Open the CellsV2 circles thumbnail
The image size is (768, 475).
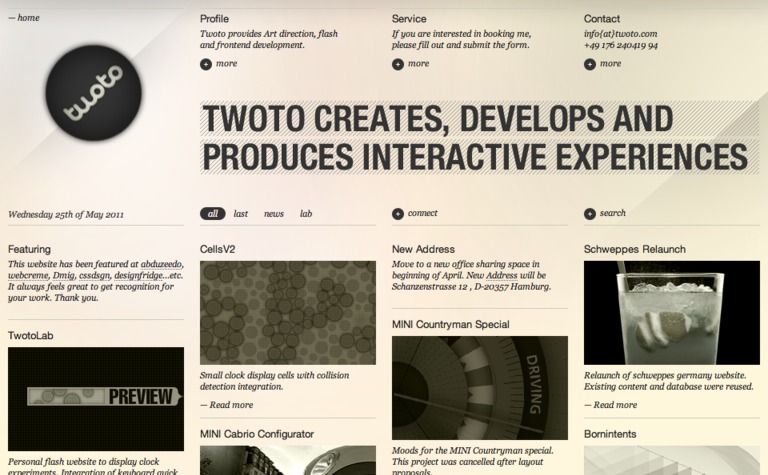287,312
